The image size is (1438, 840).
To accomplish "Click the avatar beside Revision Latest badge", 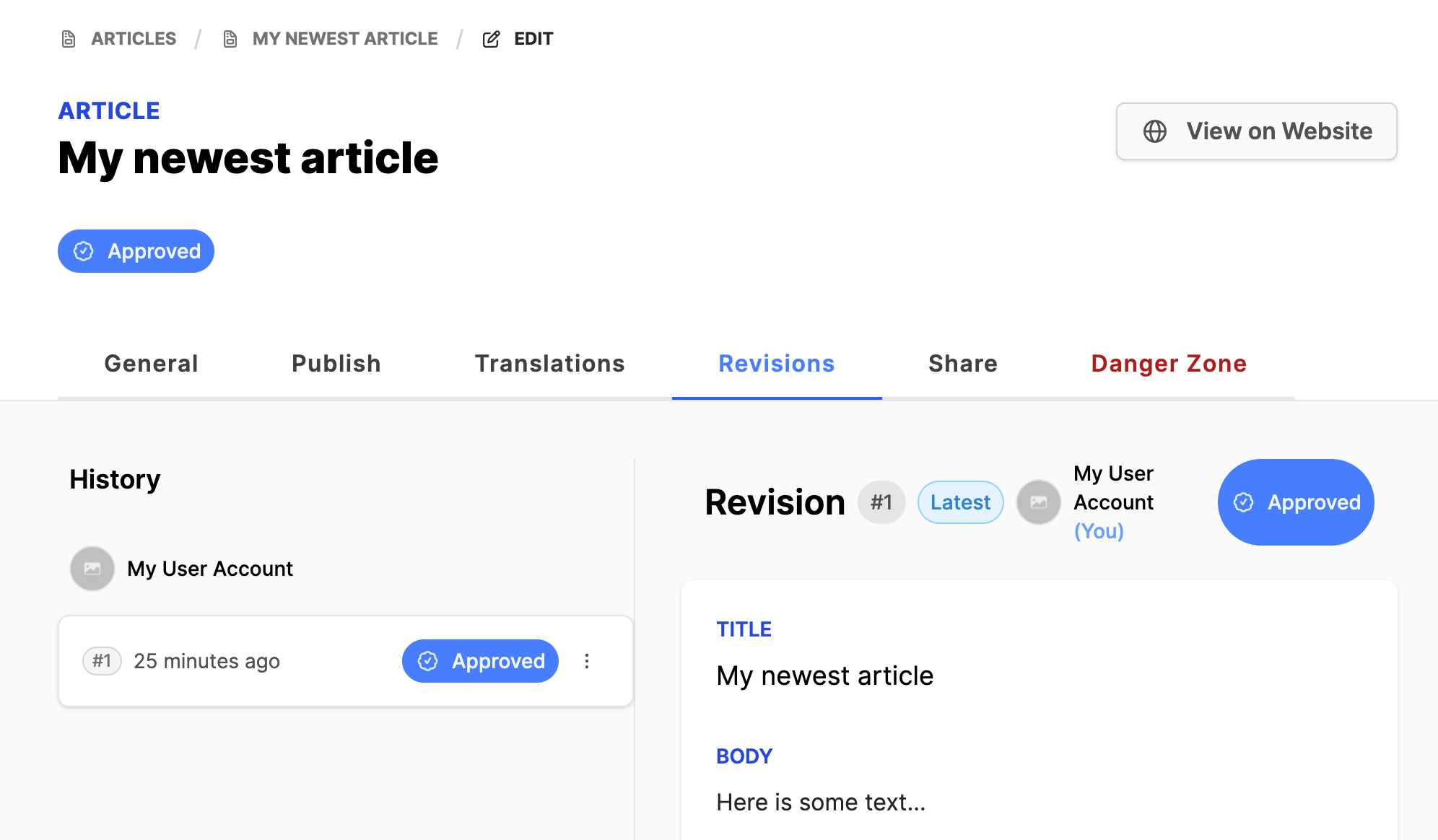I will (x=1038, y=502).
